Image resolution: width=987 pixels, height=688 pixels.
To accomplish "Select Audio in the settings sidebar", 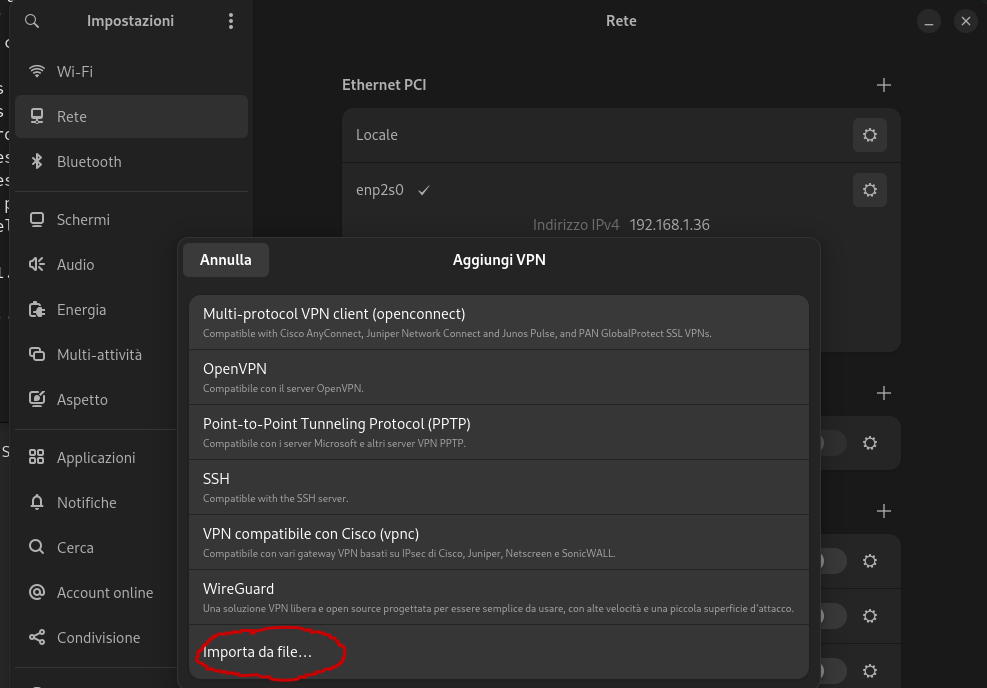I will (x=75, y=265).
